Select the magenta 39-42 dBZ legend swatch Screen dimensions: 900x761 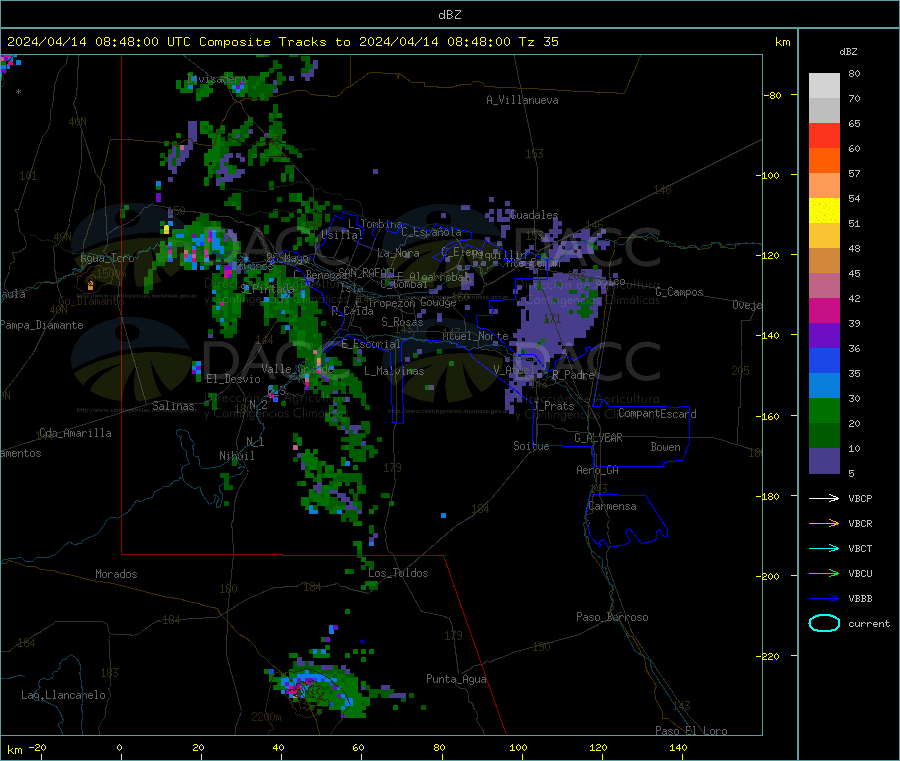click(824, 310)
